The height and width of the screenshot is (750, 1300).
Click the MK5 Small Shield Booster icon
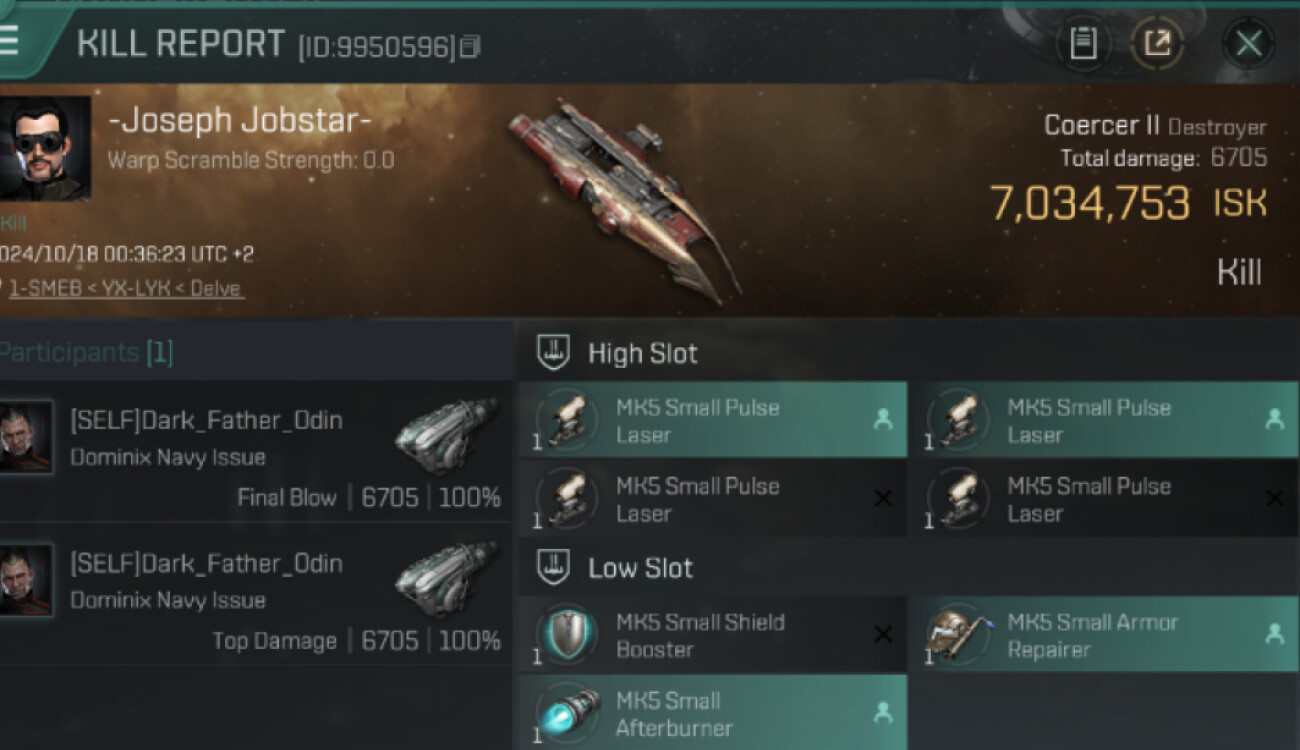(x=567, y=635)
